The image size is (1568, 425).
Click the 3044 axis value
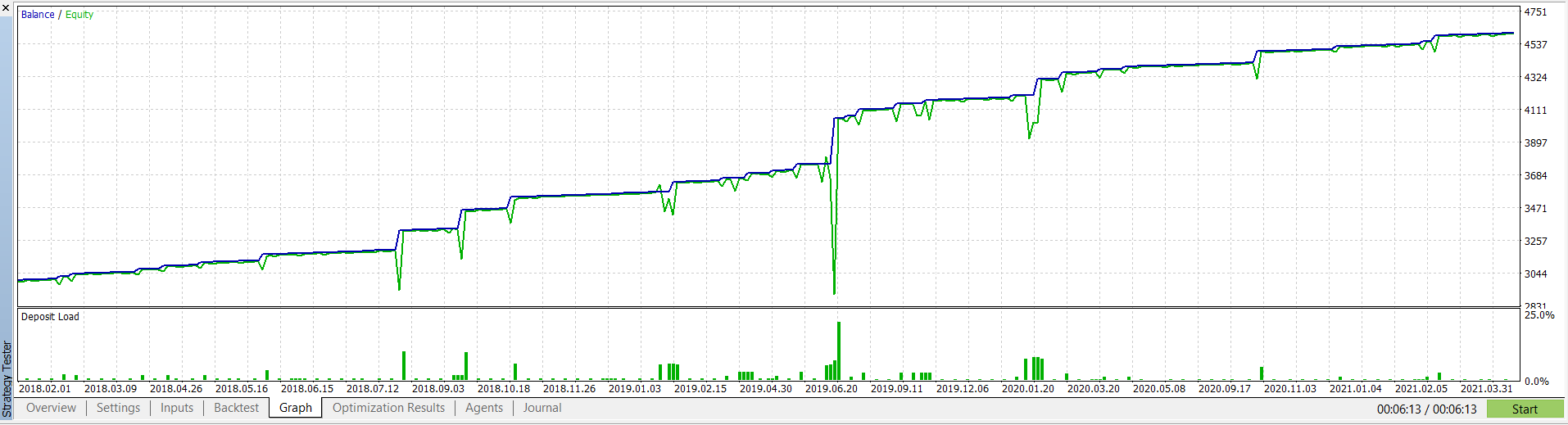[x=1535, y=274]
